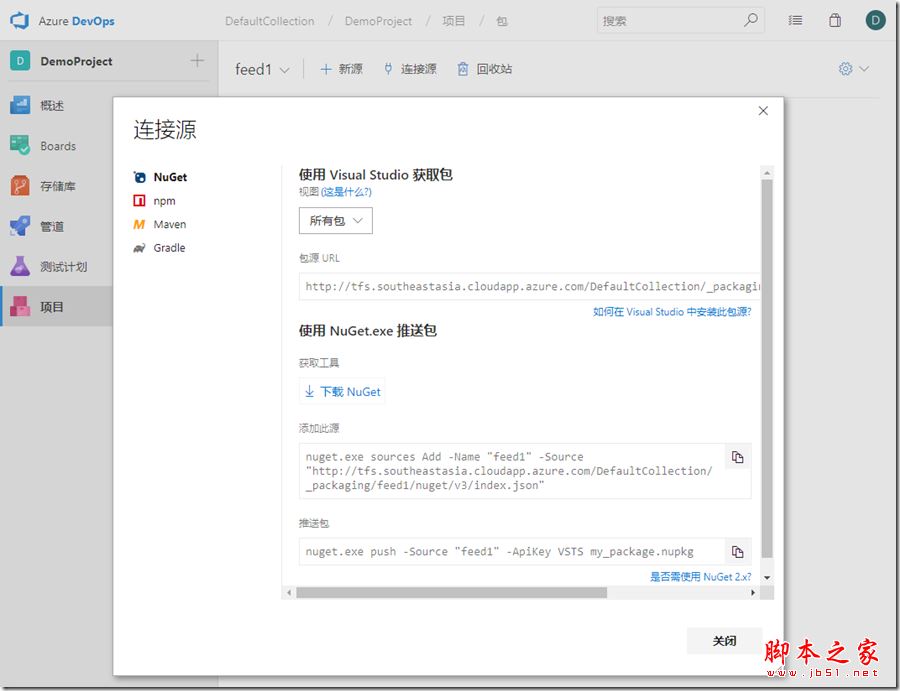The width and height of the screenshot is (900, 691).
Task: Click the Azure DevOps logo icon
Action: (x=20, y=21)
